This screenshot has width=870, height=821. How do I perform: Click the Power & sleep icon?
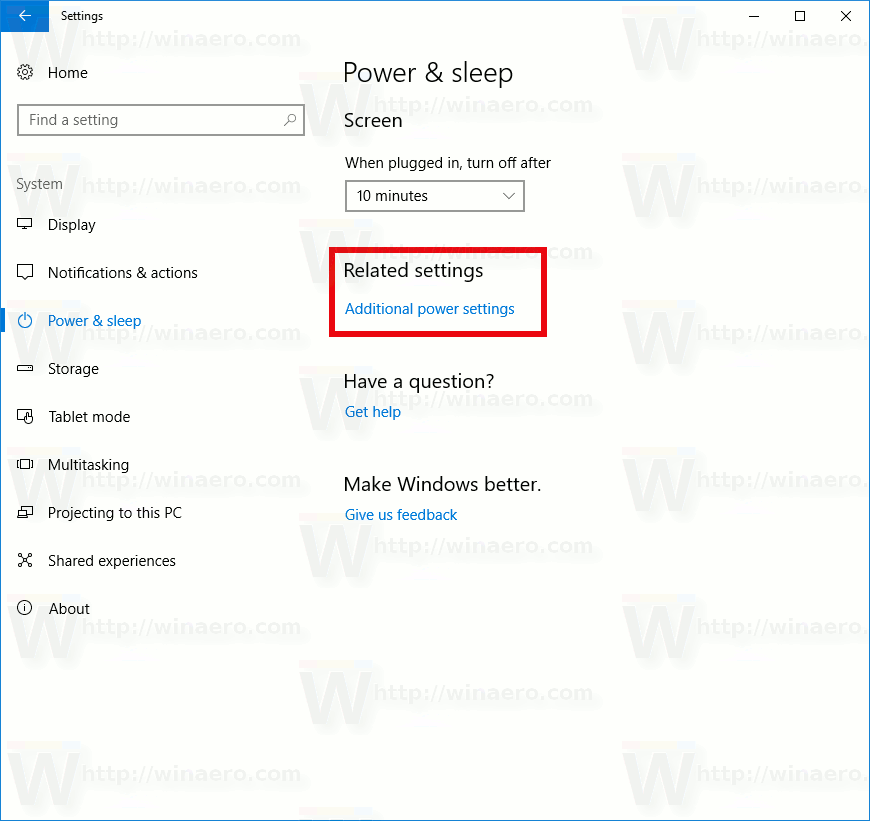(x=24, y=320)
